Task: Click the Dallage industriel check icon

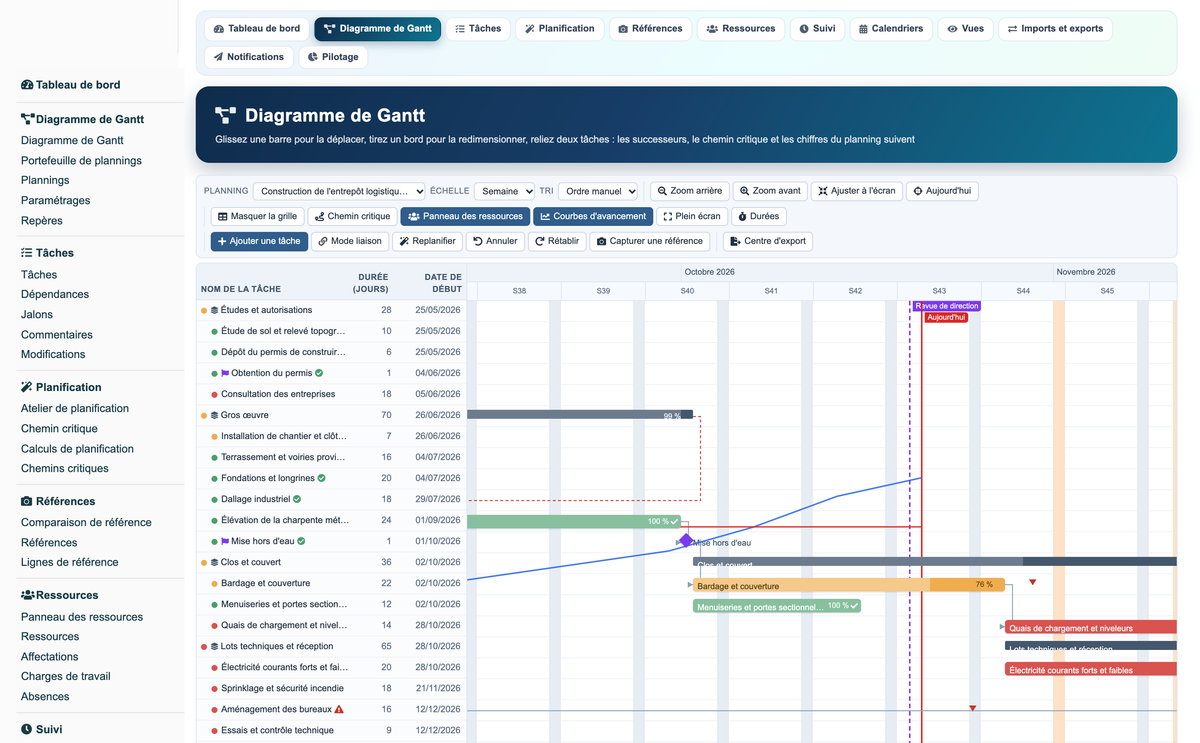Action: (x=297, y=499)
